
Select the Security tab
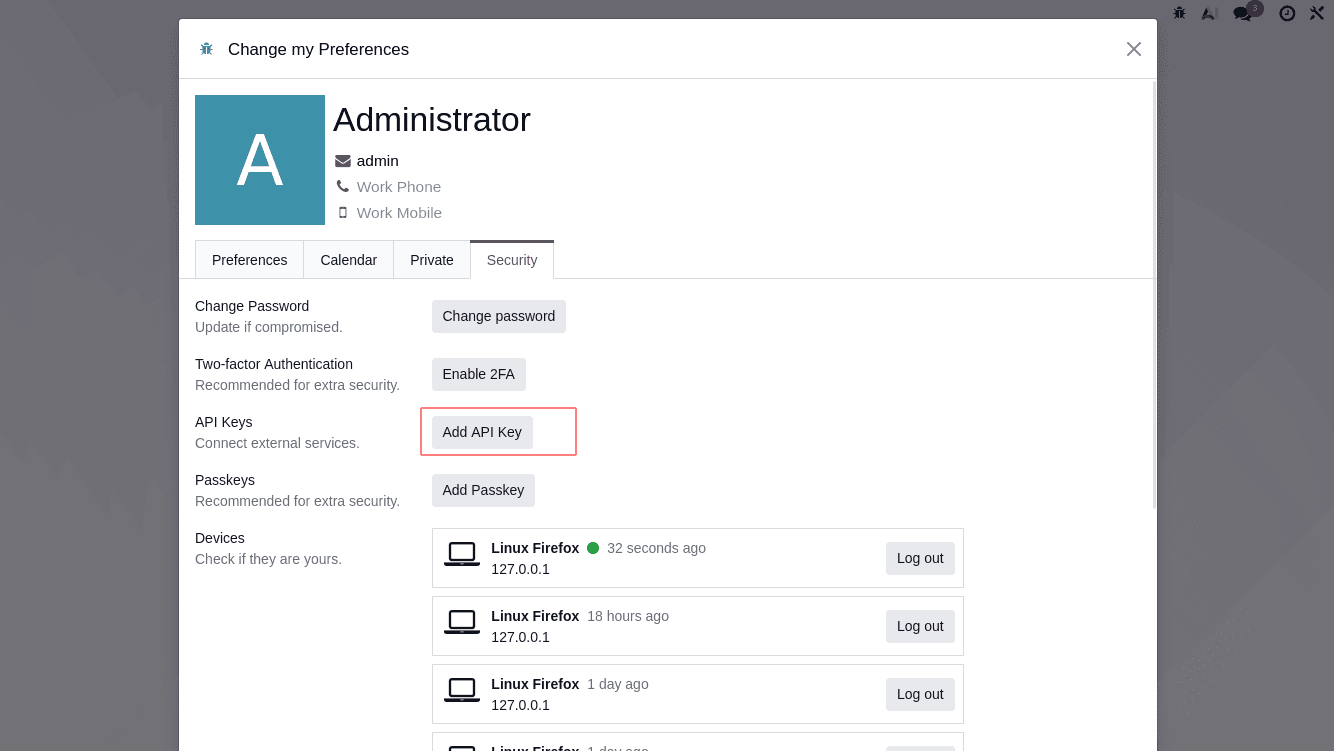point(512,260)
